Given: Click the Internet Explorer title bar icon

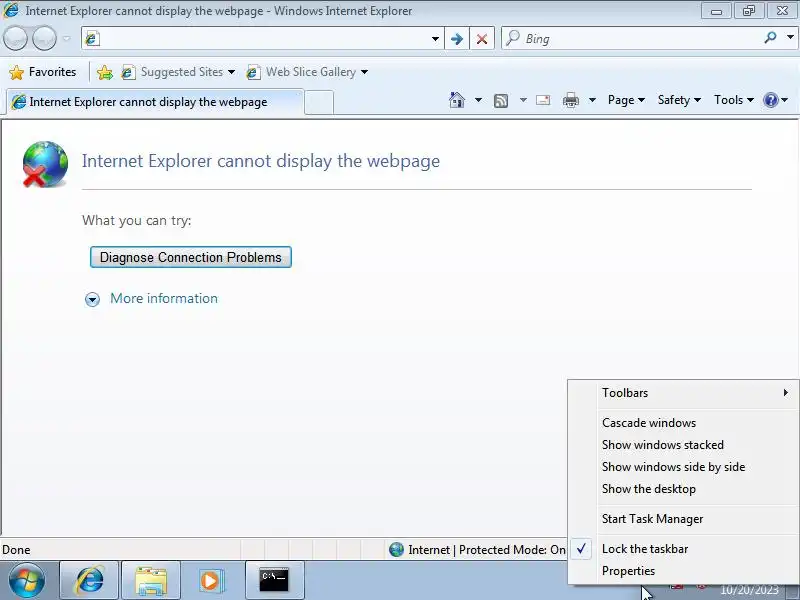Looking at the screenshot, I should [10, 10].
